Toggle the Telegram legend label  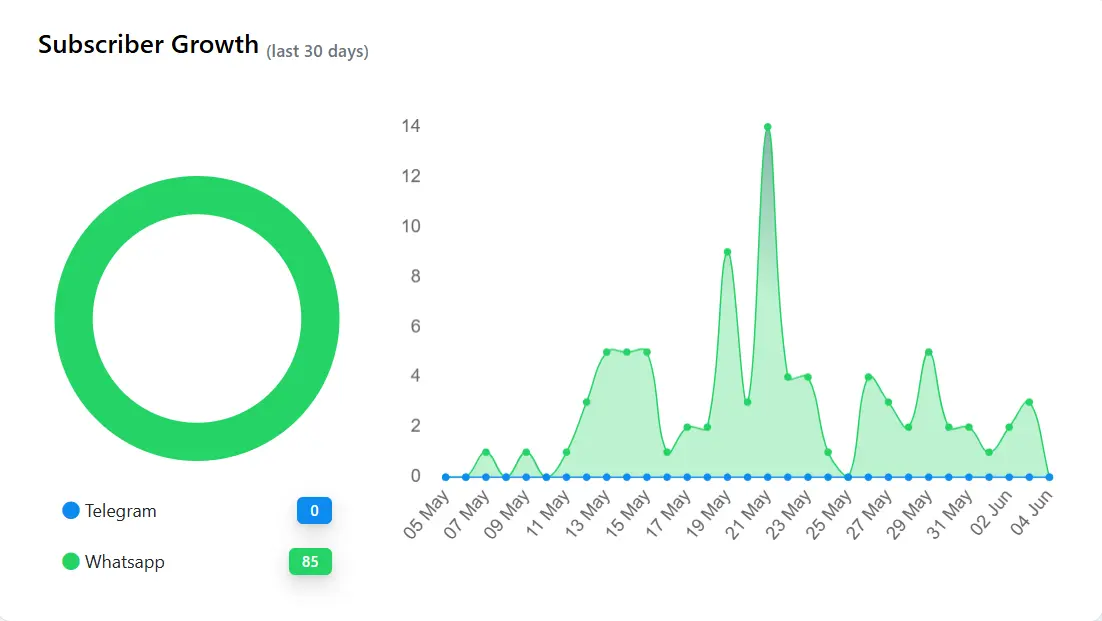click(120, 511)
